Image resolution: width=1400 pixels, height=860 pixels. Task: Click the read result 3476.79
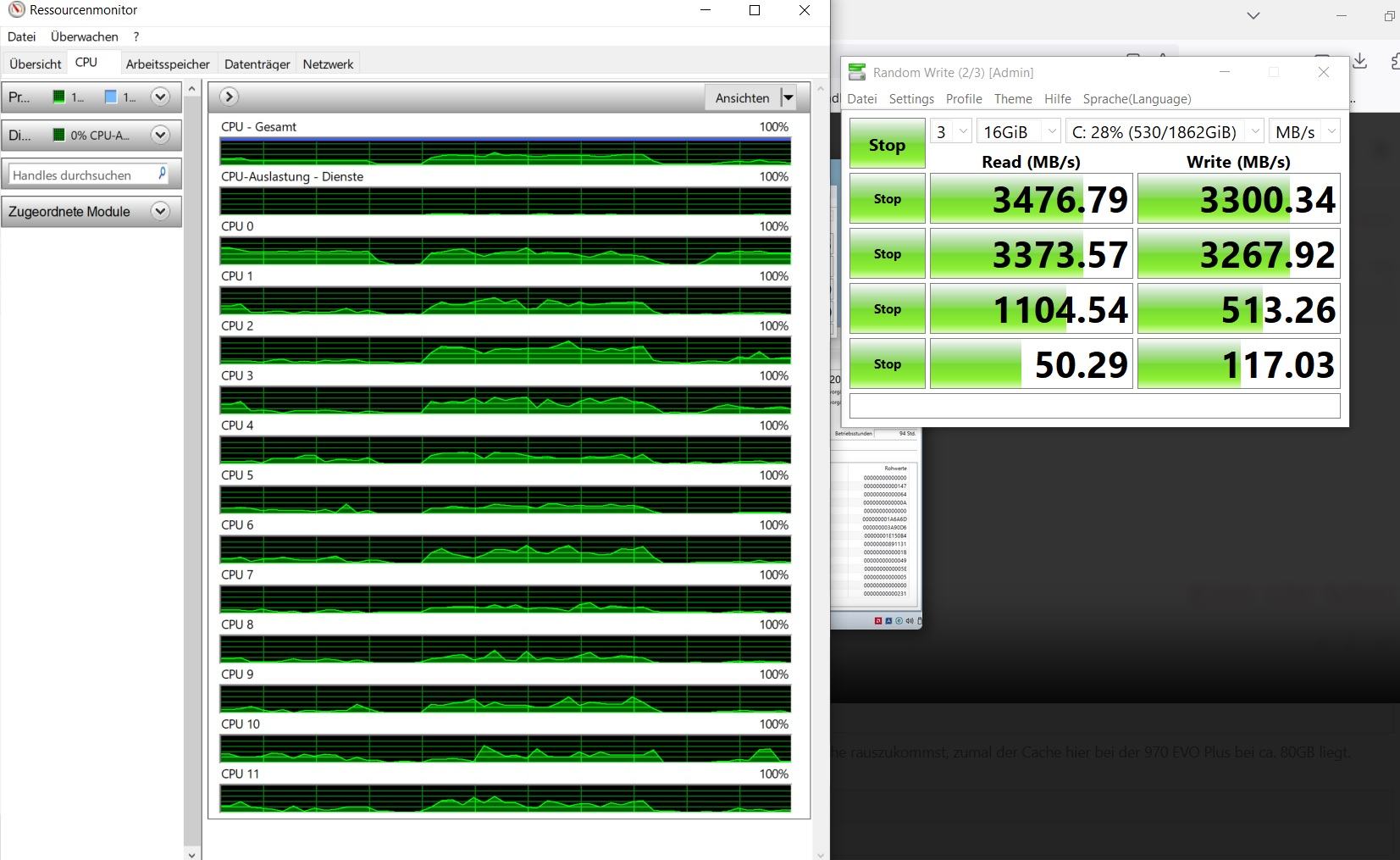[x=1031, y=198]
